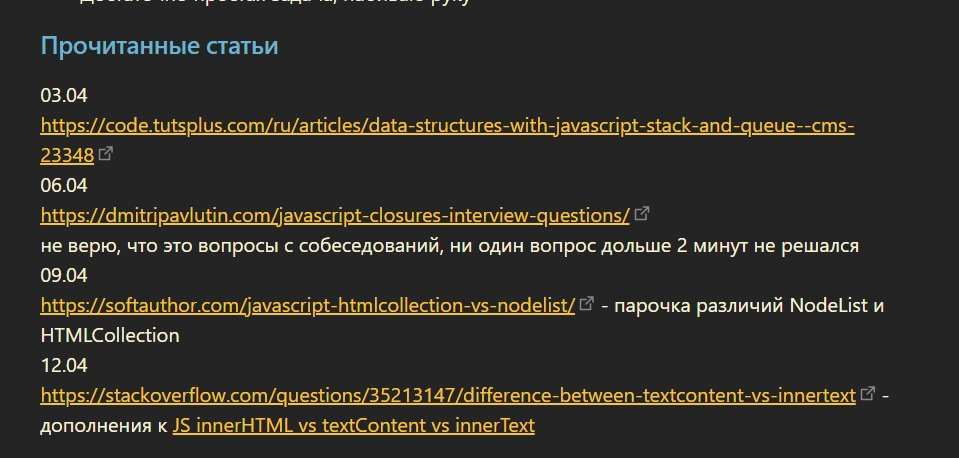Click the text дополнения к

pos(103,425)
